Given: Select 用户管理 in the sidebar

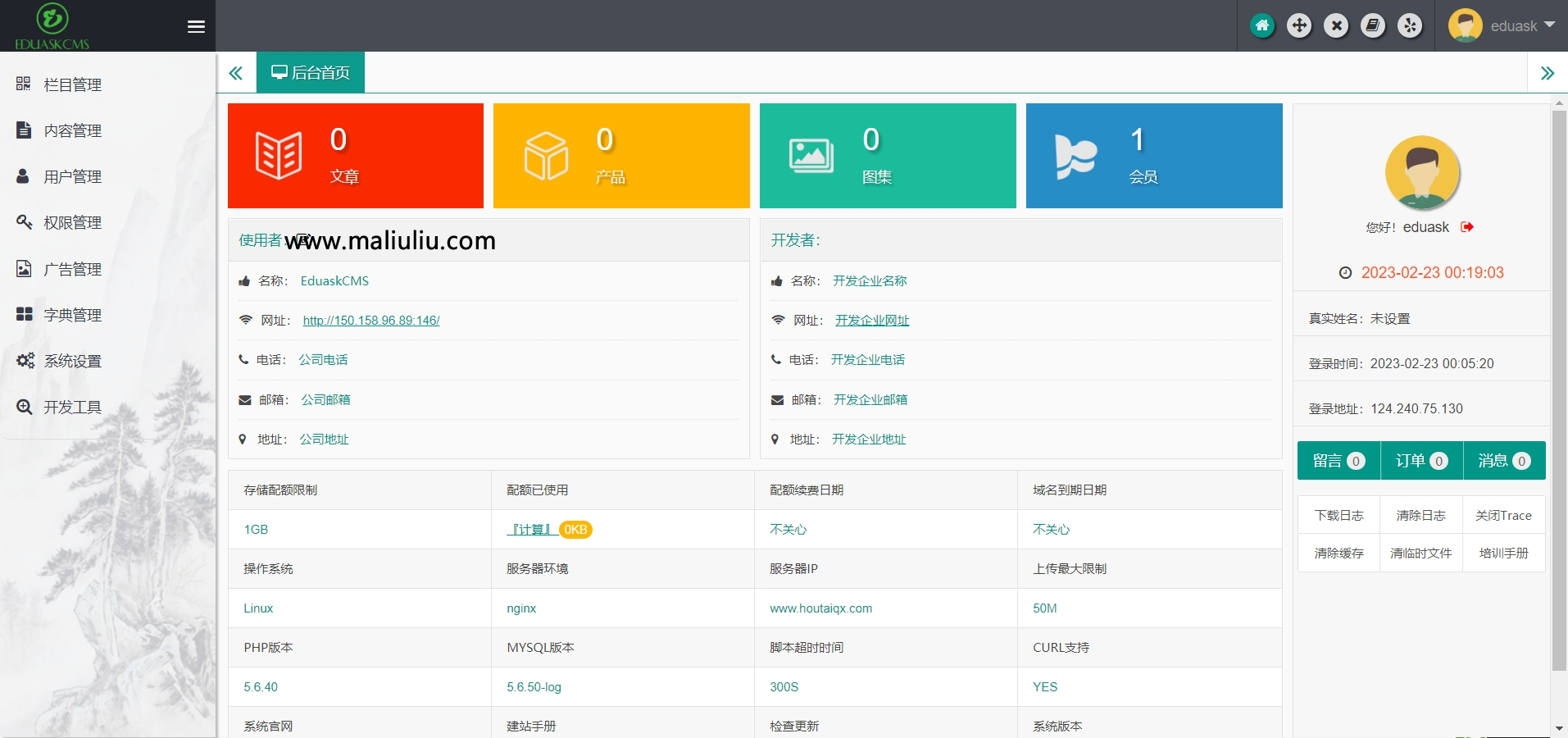Looking at the screenshot, I should (72, 175).
